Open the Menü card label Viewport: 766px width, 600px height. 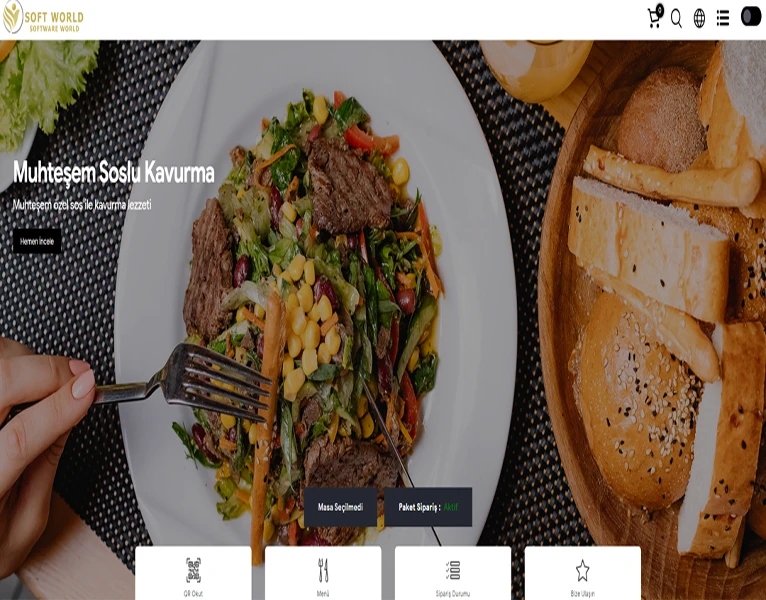tap(323, 594)
